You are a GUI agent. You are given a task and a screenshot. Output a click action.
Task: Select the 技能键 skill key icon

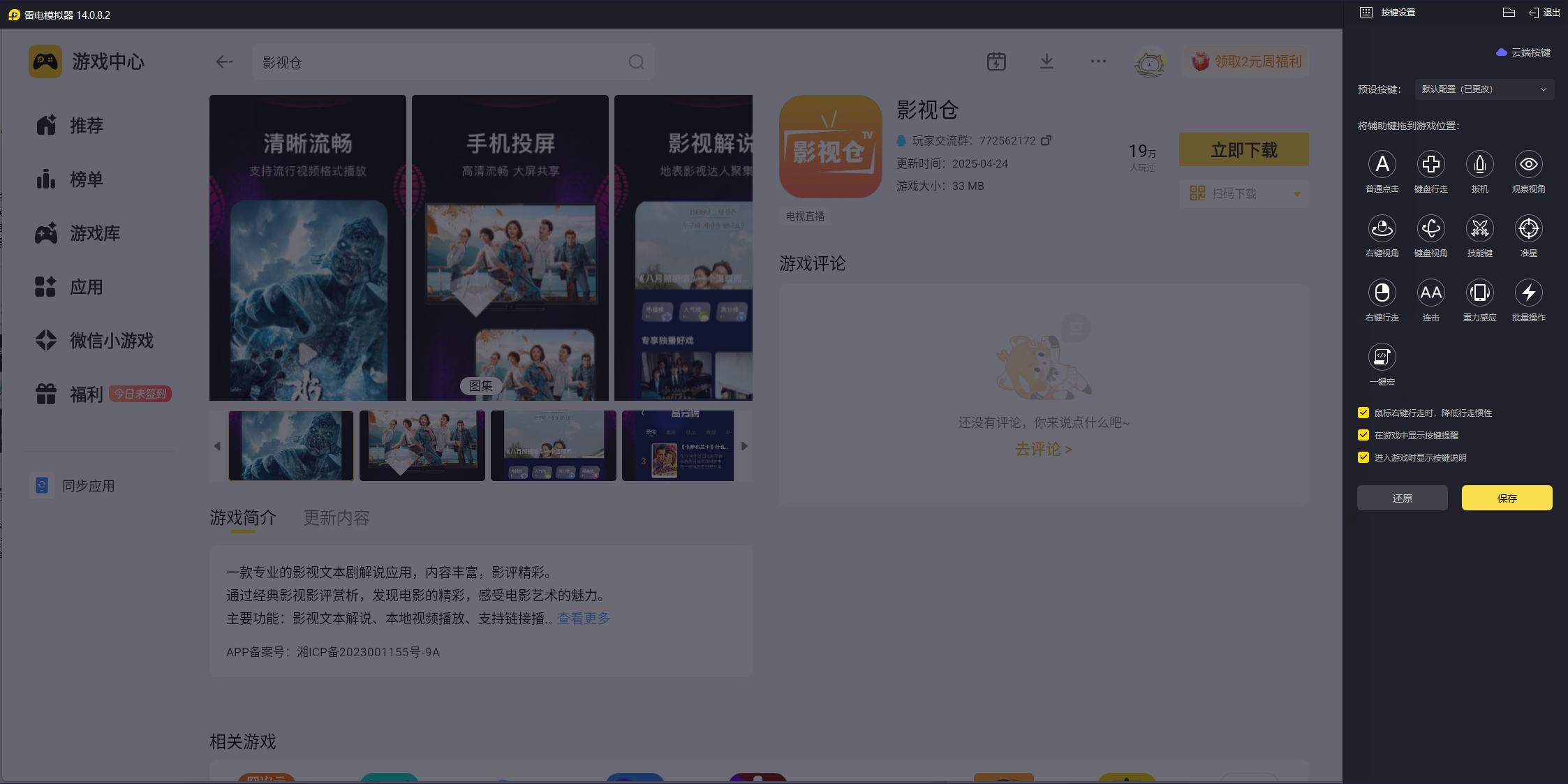click(1479, 228)
